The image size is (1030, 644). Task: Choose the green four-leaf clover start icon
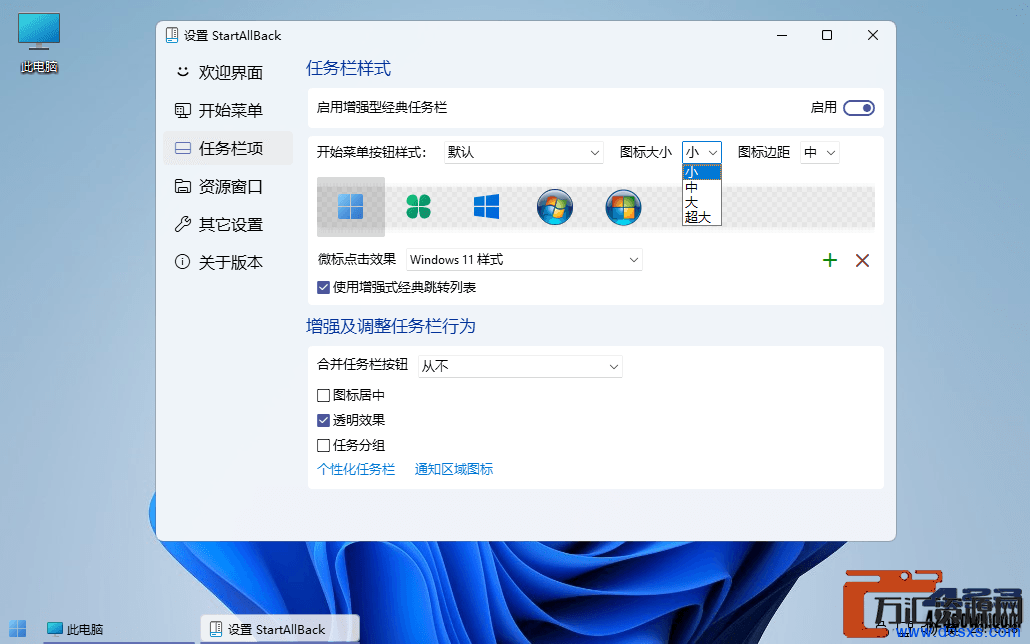(418, 207)
